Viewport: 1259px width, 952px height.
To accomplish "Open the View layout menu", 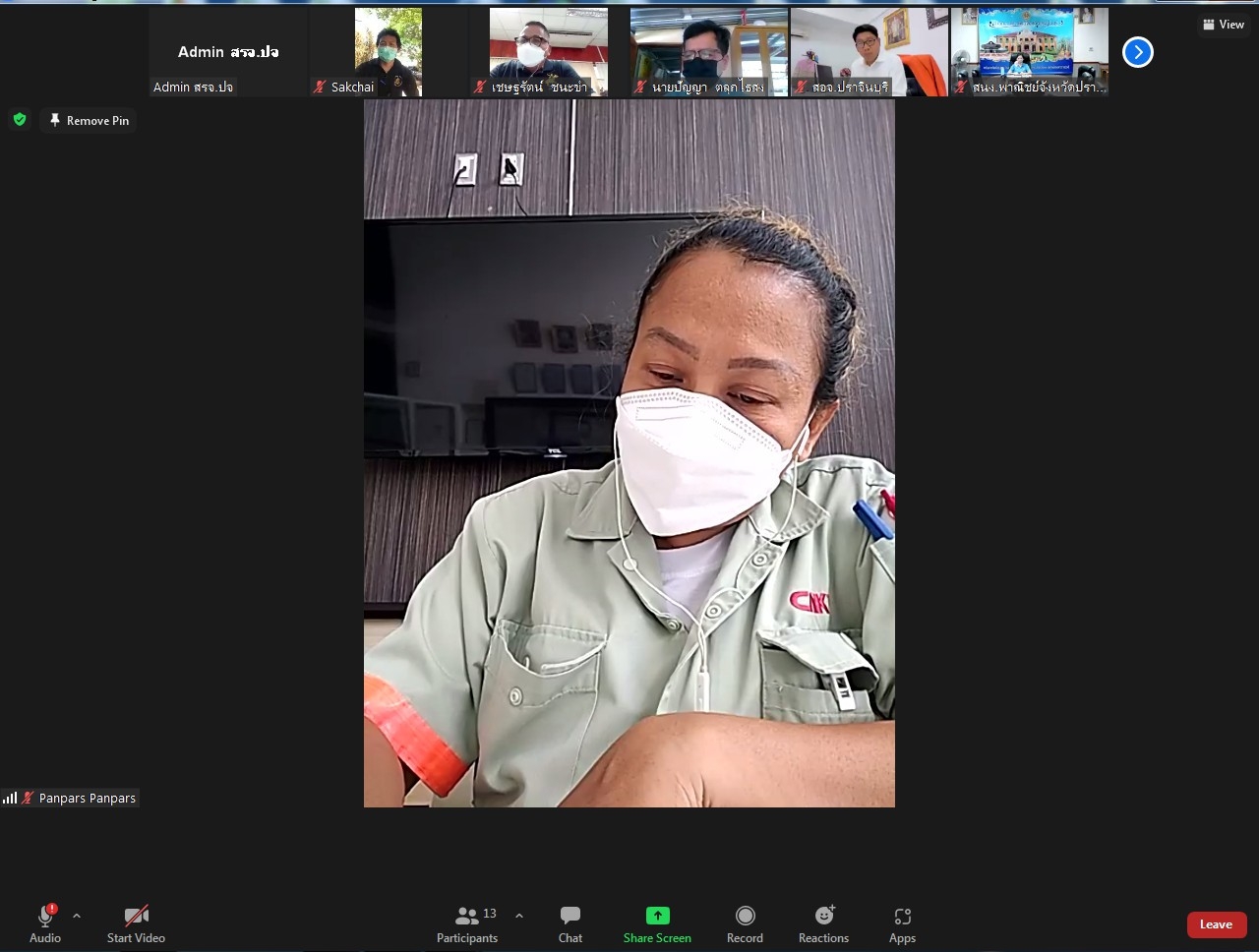I will click(x=1224, y=25).
